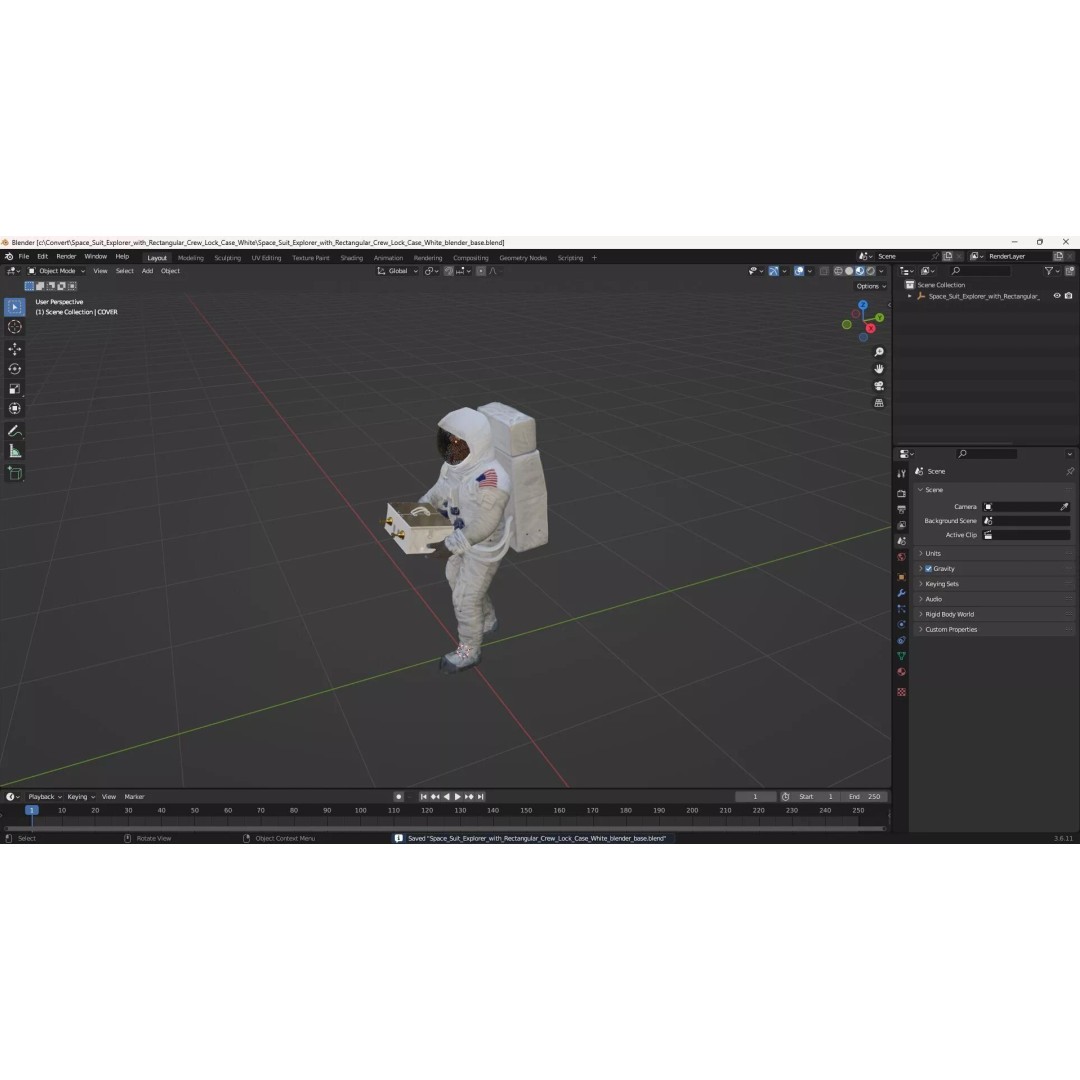The width and height of the screenshot is (1080, 1080).
Task: Select the Annotate tool
Action: pyautogui.click(x=14, y=431)
